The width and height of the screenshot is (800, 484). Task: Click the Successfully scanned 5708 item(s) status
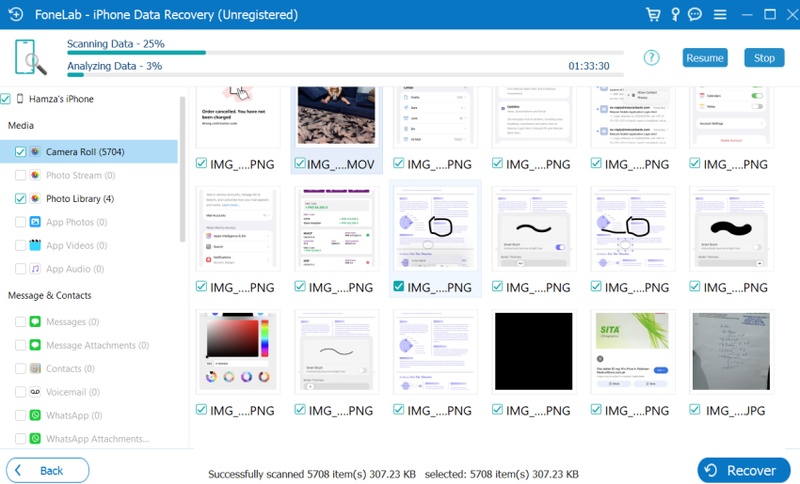[312, 474]
